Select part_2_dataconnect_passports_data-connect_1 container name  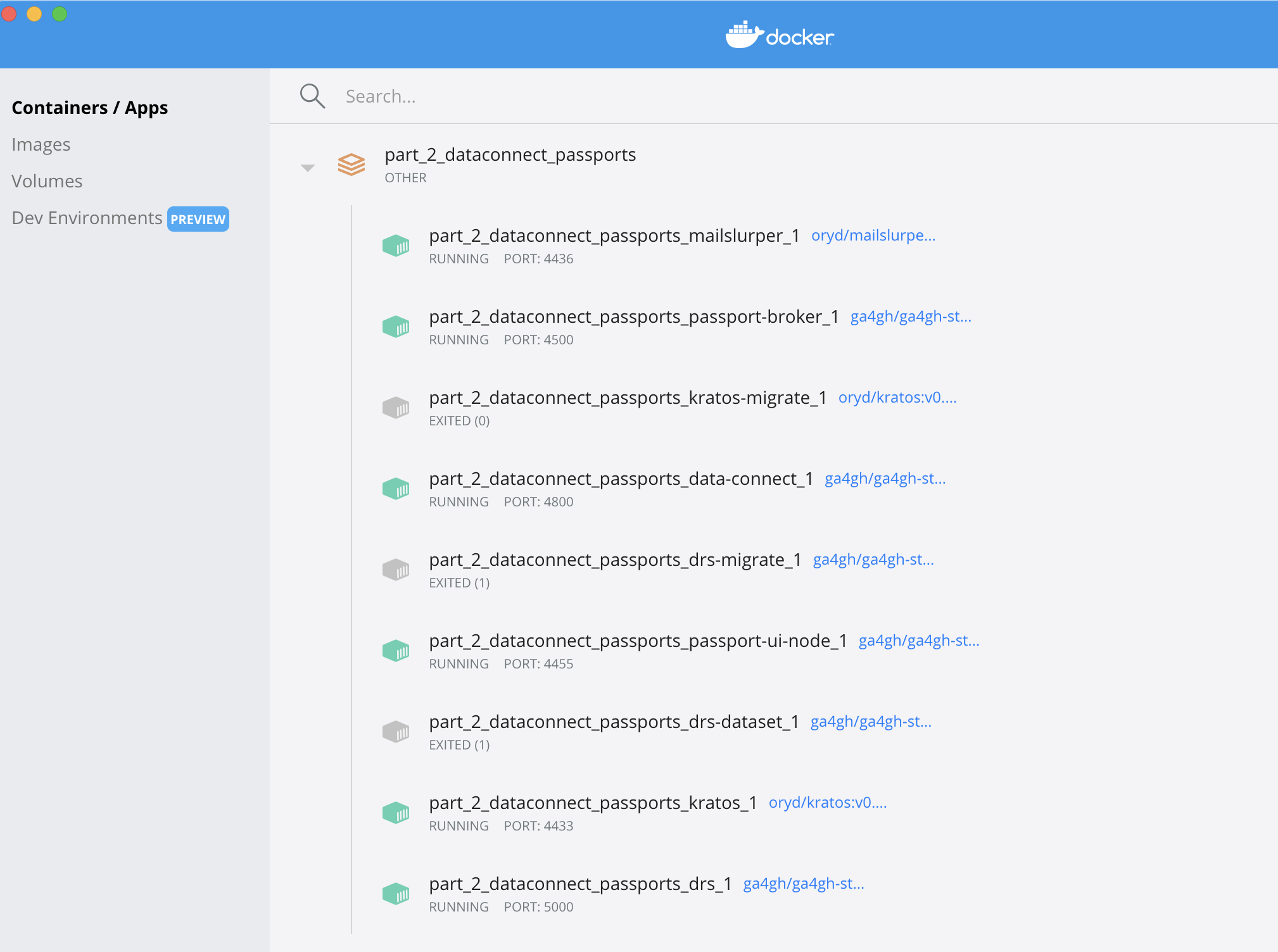(621, 479)
